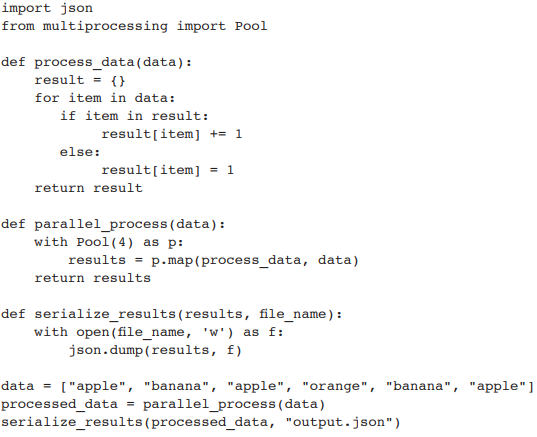
Task: Click the 'result[item] = 1' statement
Action: (x=168, y=170)
